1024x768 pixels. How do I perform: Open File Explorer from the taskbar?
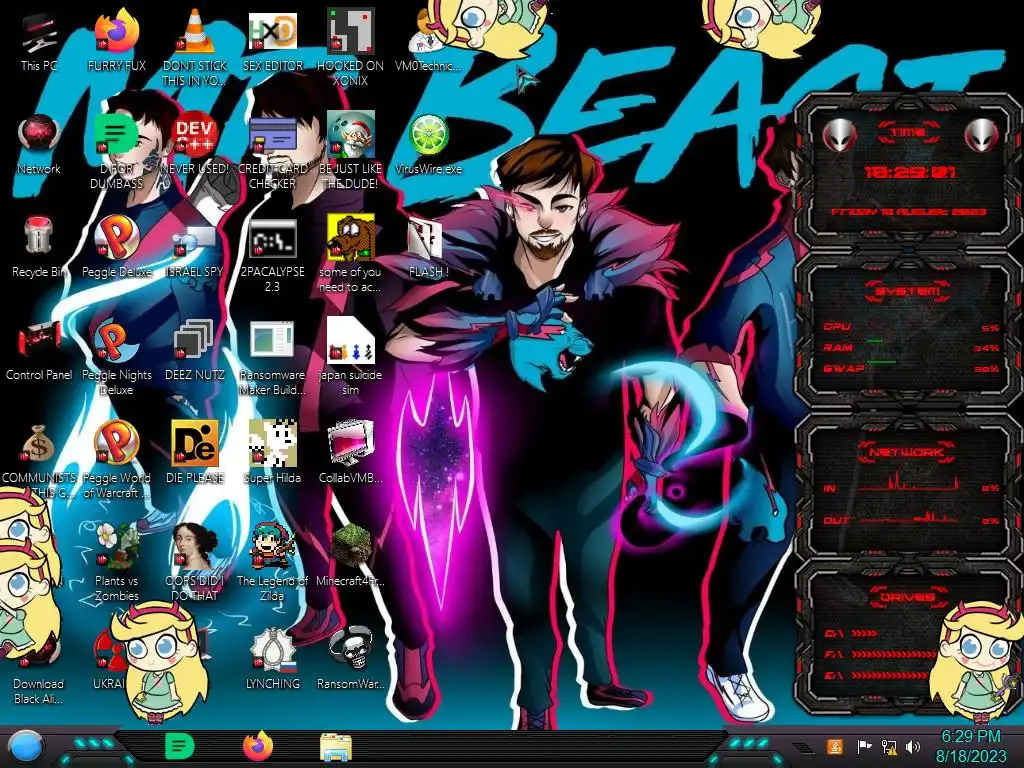tap(336, 747)
